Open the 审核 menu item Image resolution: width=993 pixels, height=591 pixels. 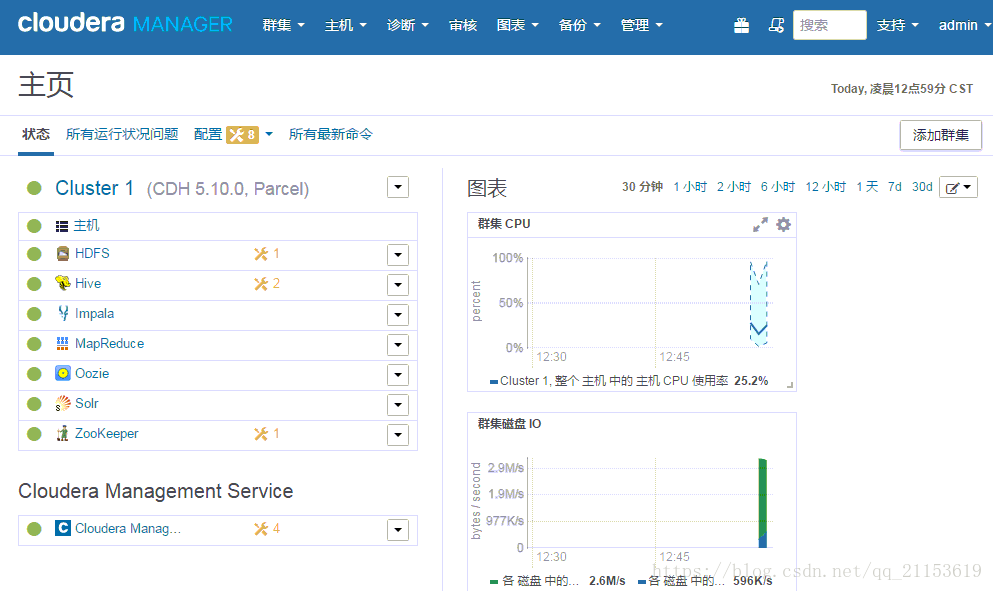pos(462,25)
